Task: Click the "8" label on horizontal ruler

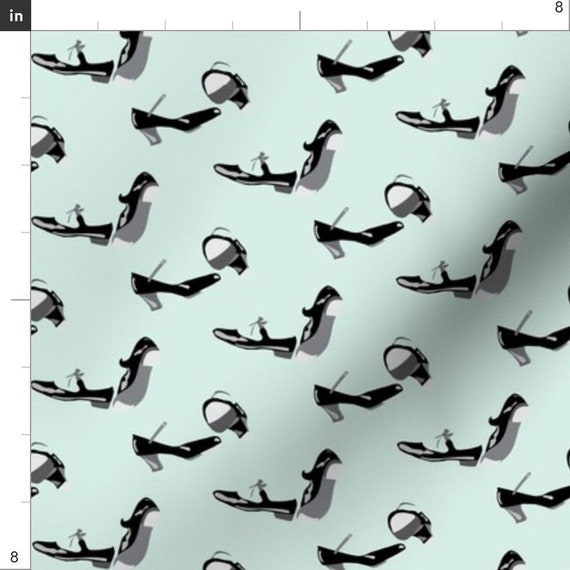Action: point(559,7)
